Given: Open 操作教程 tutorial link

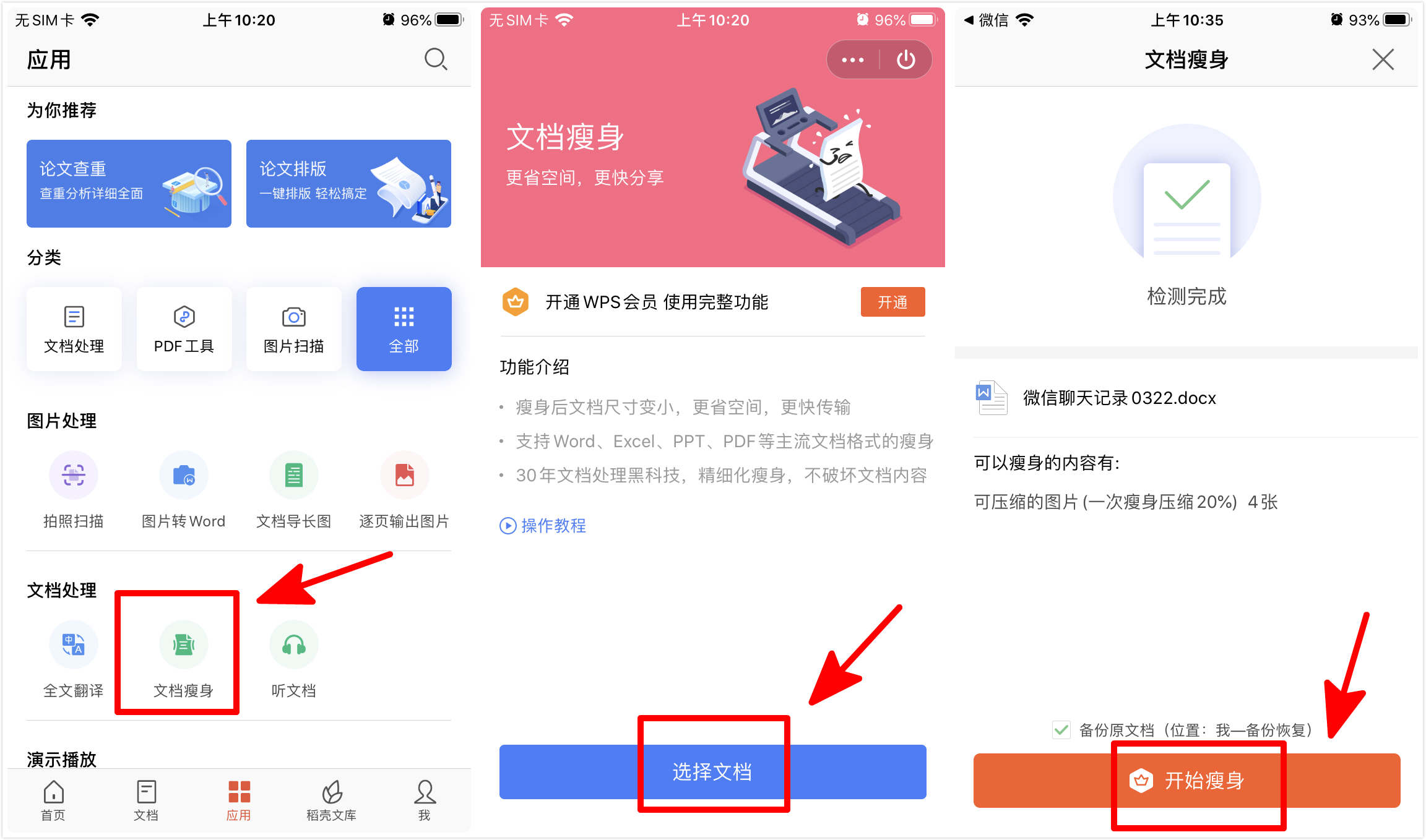Looking at the screenshot, I should pyautogui.click(x=540, y=525).
